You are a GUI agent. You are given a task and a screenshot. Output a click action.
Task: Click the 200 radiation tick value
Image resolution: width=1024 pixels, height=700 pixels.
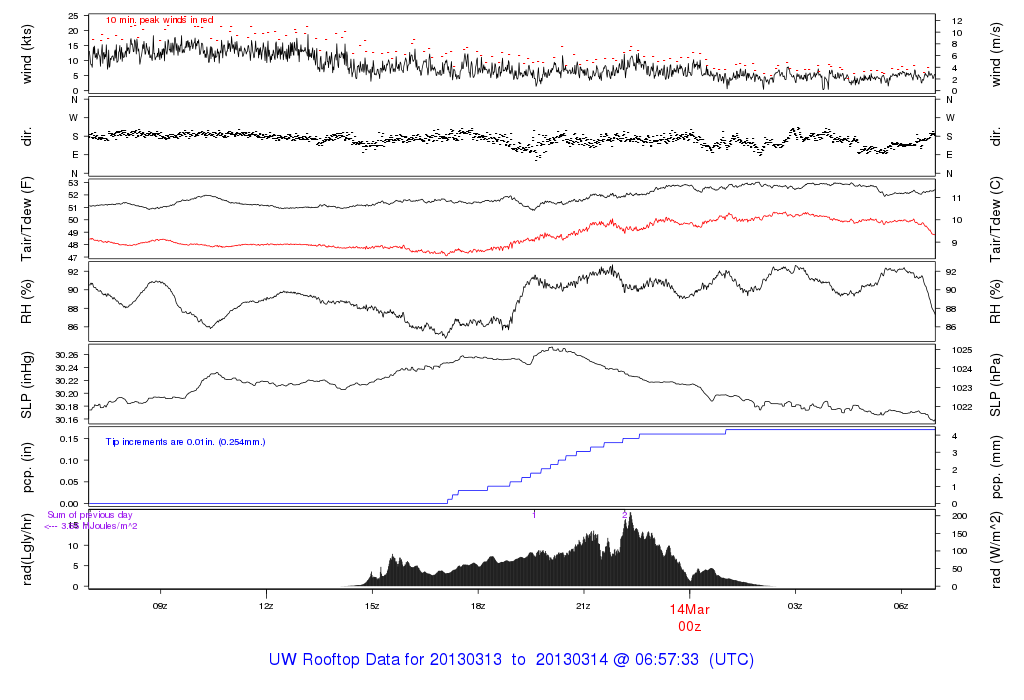959,516
